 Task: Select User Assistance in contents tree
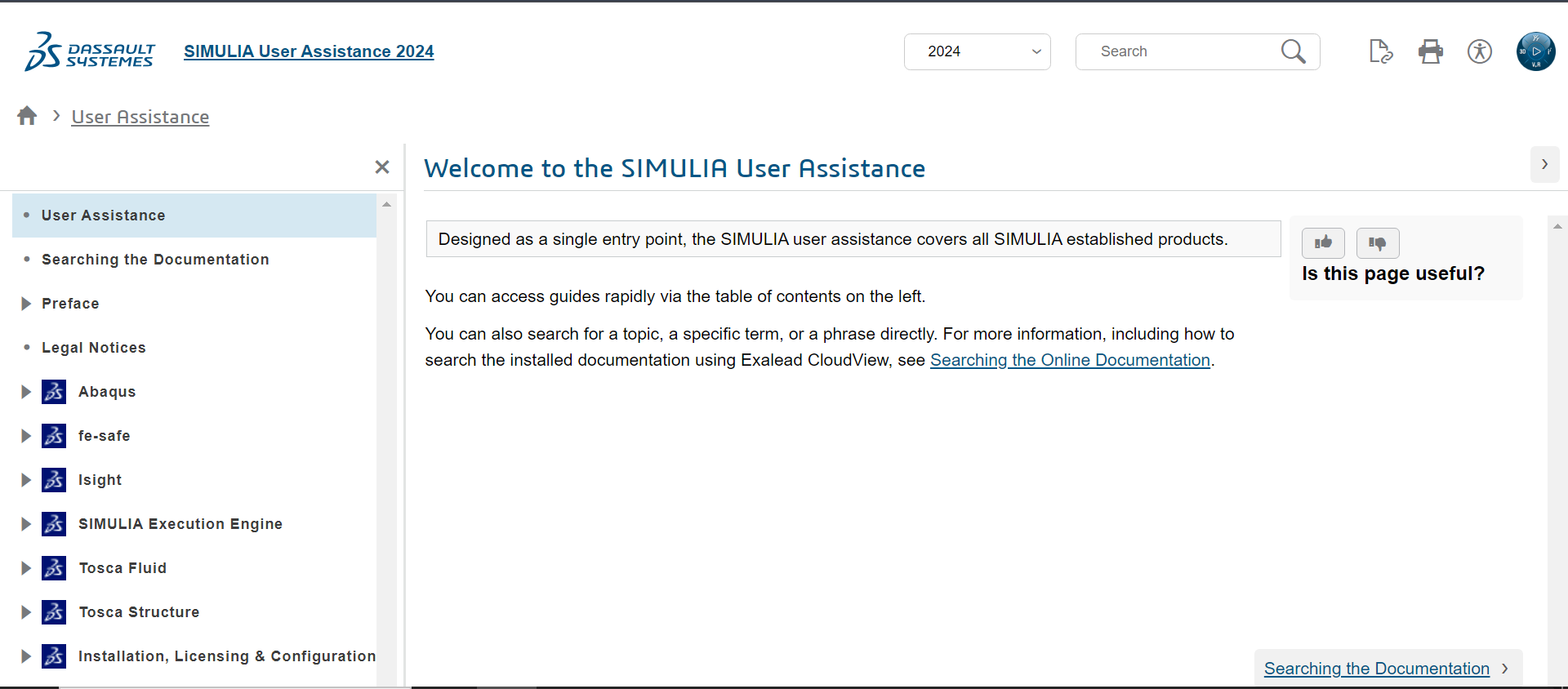[194, 216]
